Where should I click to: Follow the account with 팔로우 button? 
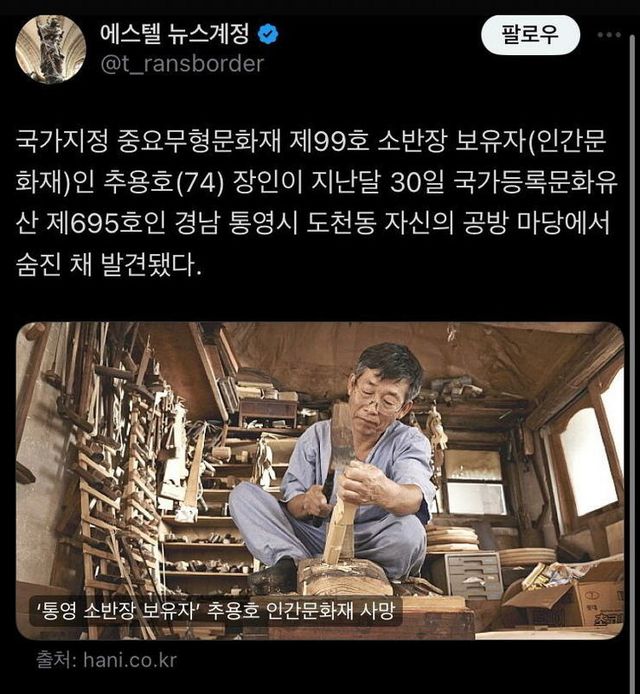[x=530, y=35]
